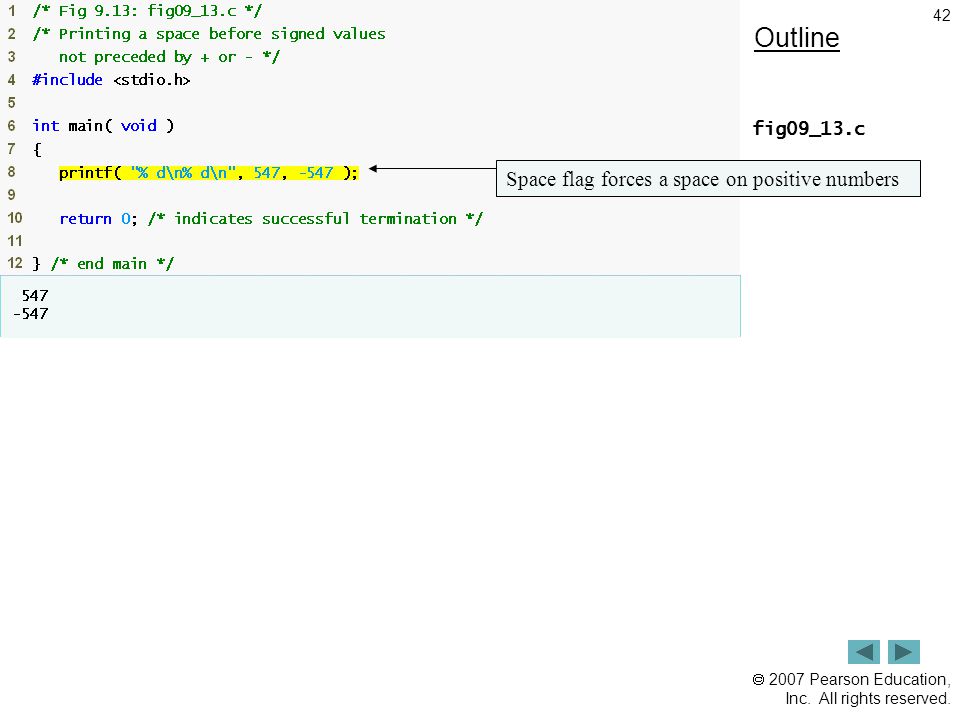The image size is (960, 720).
Task: Go to the previous slide arrow button
Action: [x=863, y=651]
